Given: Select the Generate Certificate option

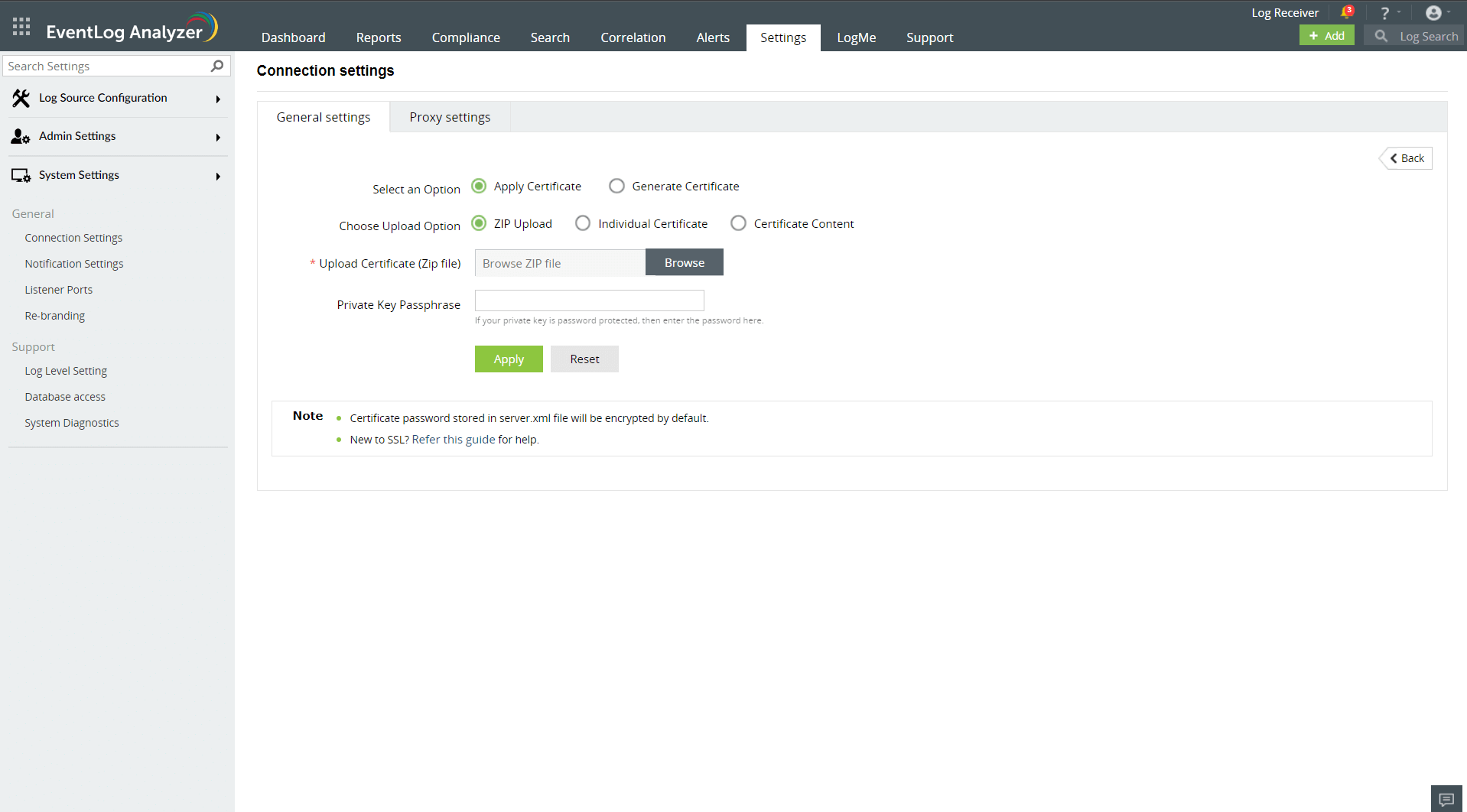Looking at the screenshot, I should (616, 185).
